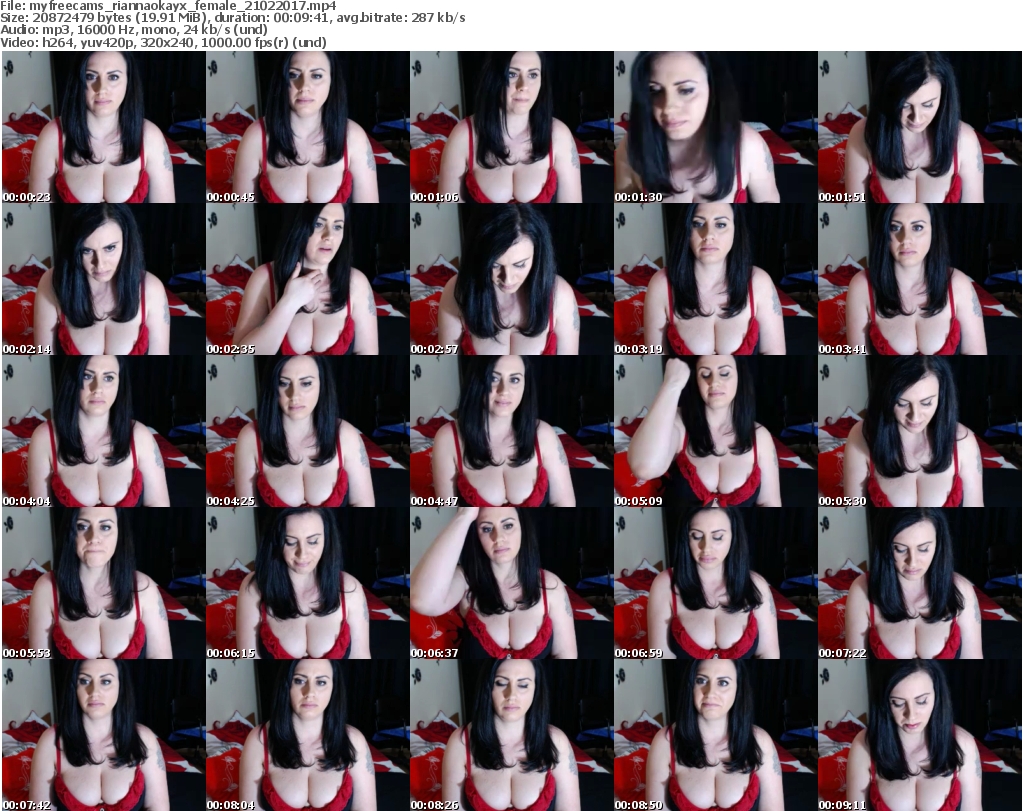Image resolution: width=1024 pixels, height=811 pixels.
Task: Click the thumbnail stamped 00:04:04
Action: tap(103, 431)
